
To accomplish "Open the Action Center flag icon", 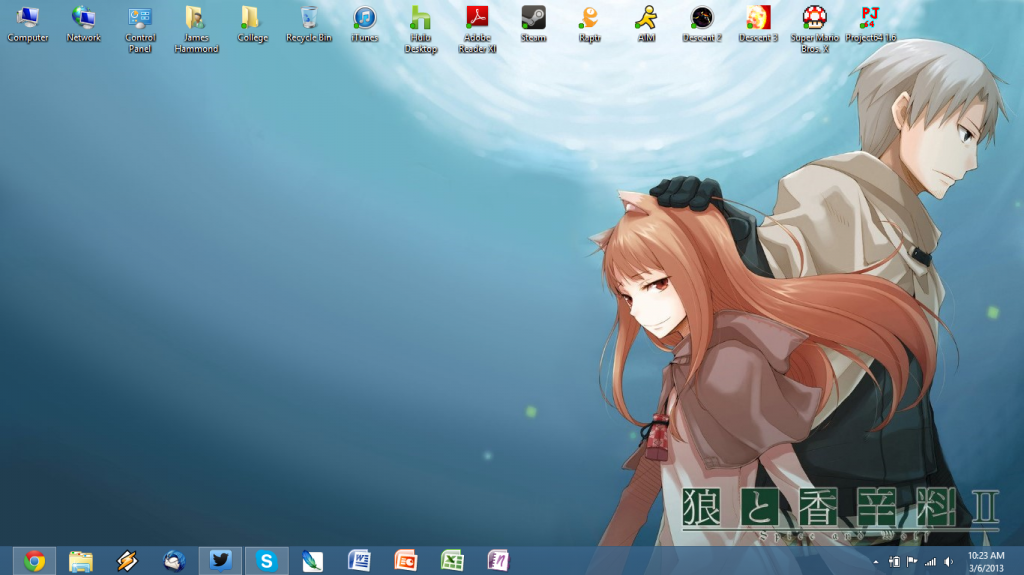I will pos(912,562).
